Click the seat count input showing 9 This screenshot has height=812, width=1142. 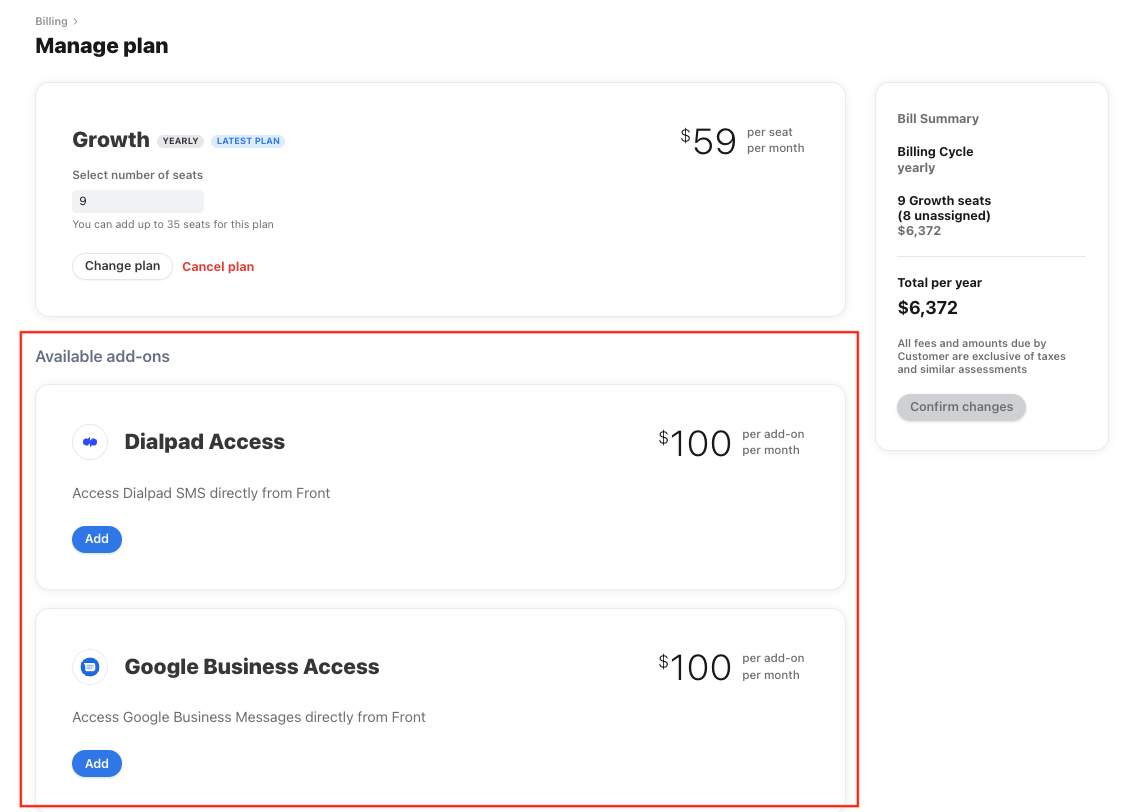(137, 201)
